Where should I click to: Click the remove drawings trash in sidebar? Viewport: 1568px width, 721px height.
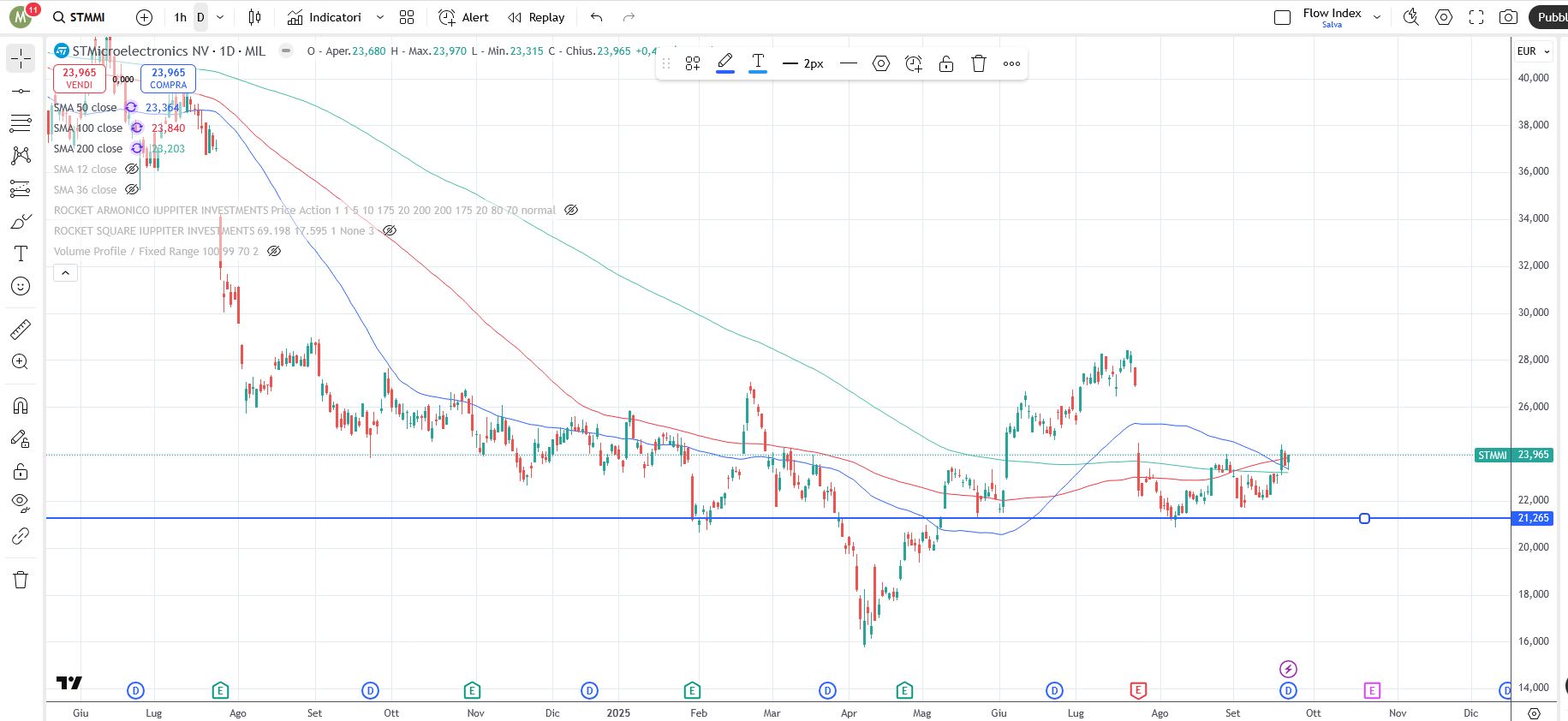click(21, 580)
